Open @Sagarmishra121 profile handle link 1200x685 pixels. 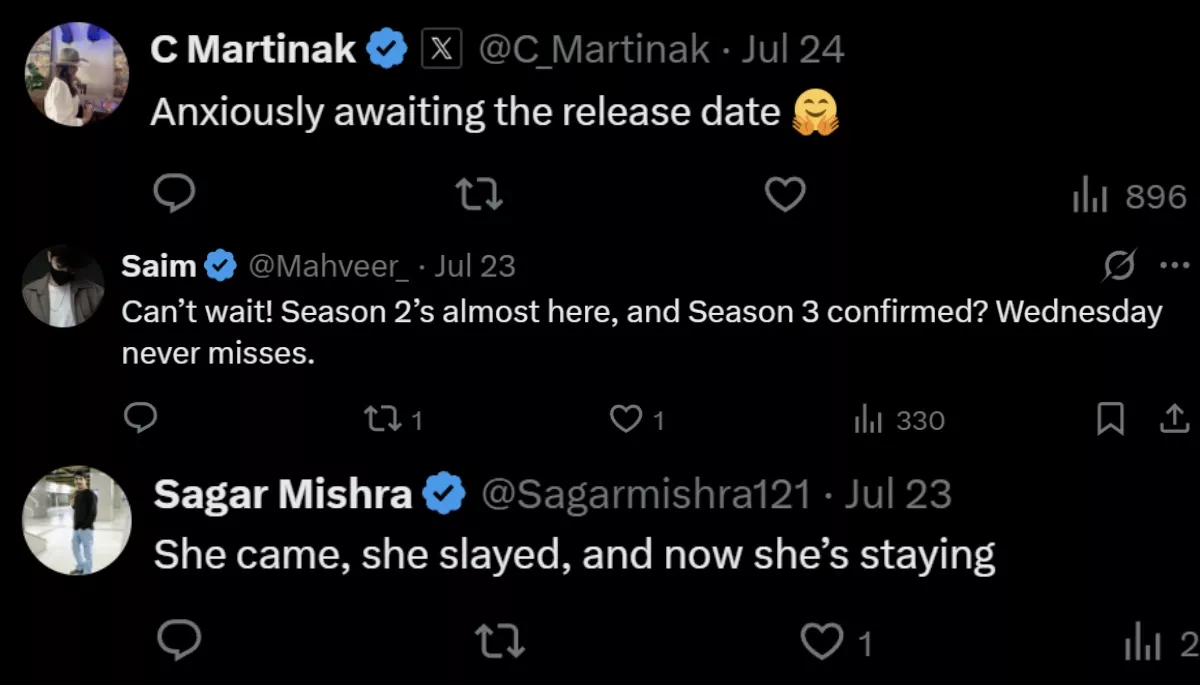646,495
